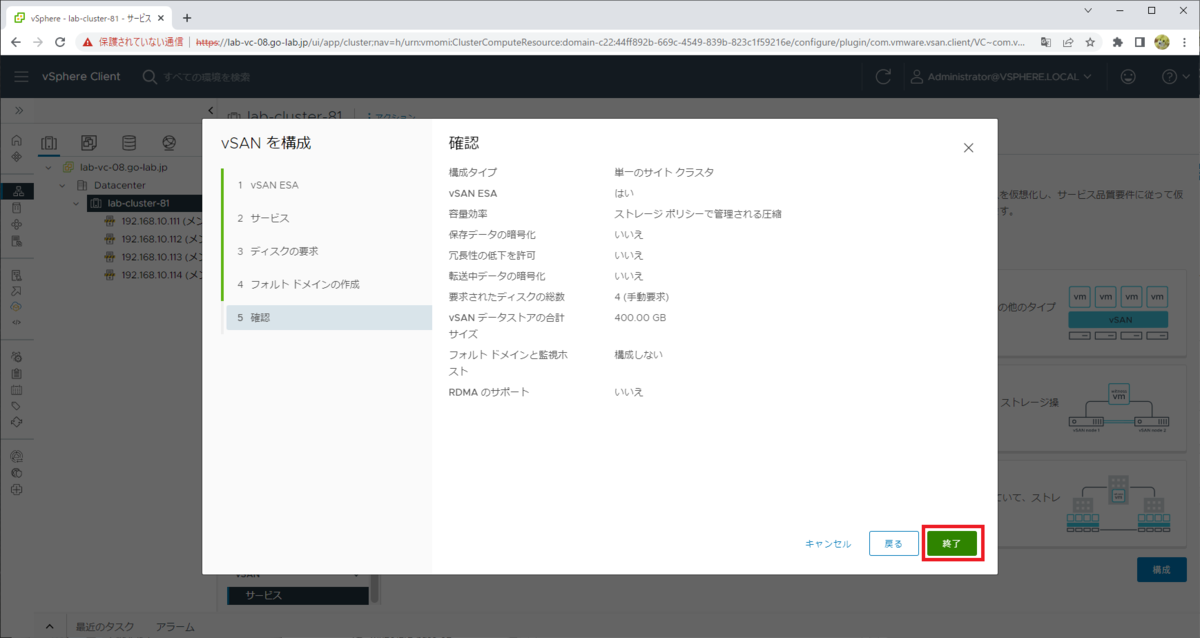The height and width of the screenshot is (638, 1200).
Task: Open the 最近のタスク tab
Action: point(105,627)
